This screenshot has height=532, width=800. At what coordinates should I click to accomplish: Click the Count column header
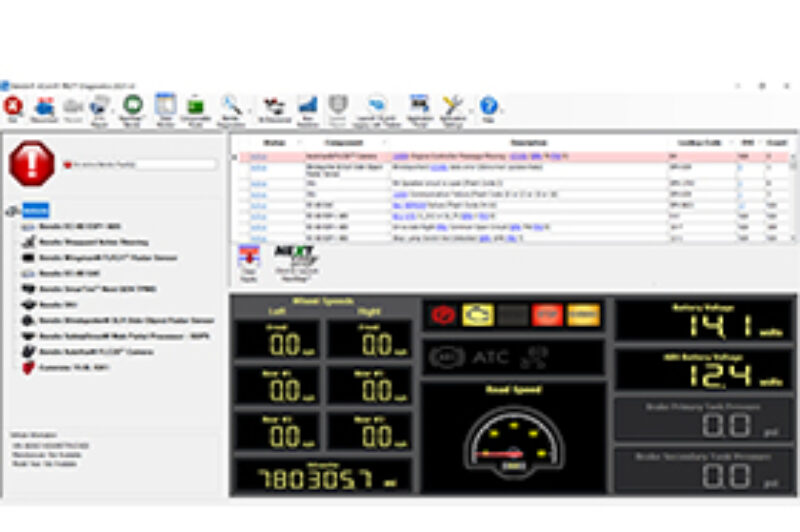[x=777, y=143]
